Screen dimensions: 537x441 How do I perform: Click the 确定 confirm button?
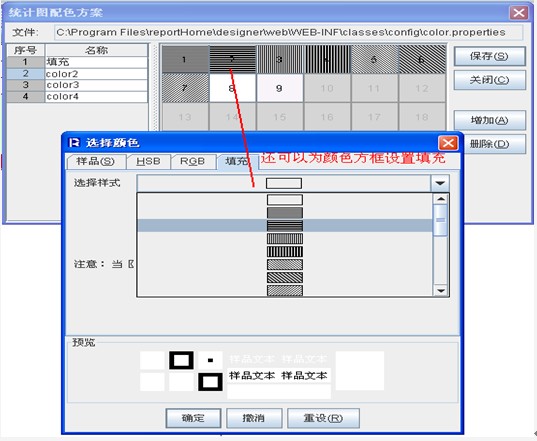(x=193, y=418)
